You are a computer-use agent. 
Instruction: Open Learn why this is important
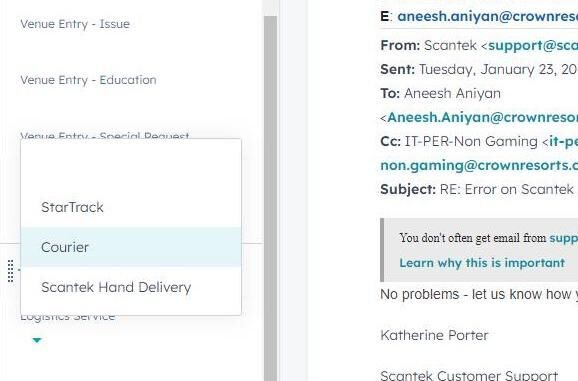(x=482, y=263)
